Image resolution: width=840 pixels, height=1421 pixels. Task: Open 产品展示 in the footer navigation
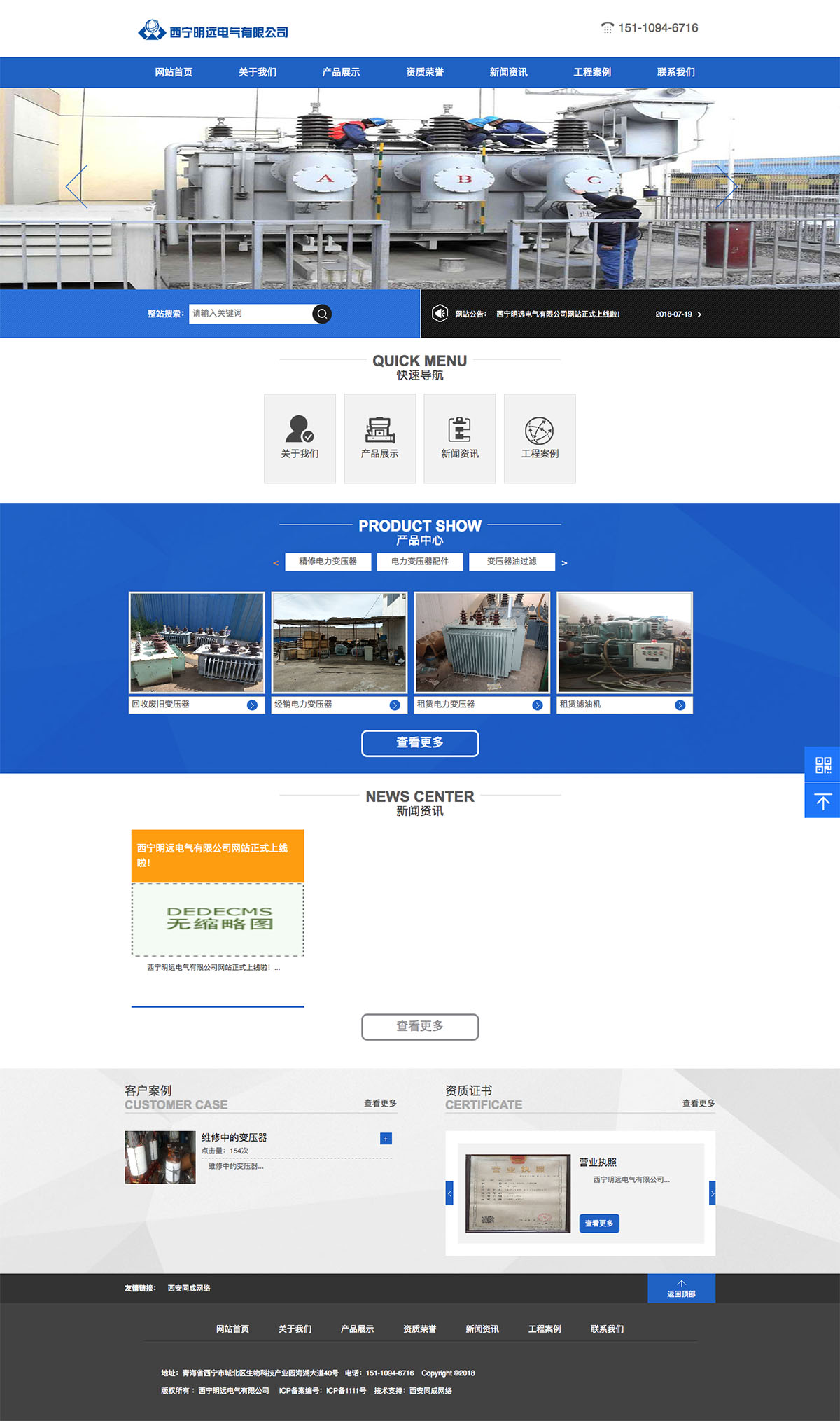click(357, 1329)
